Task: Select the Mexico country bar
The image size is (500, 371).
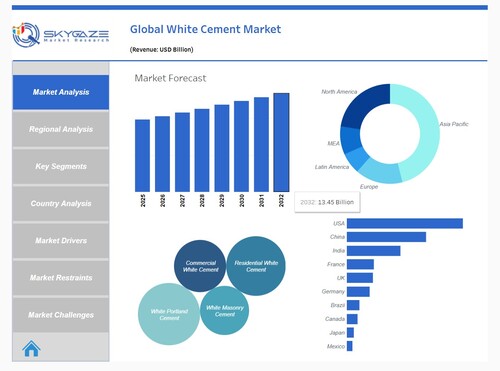Action: pyautogui.click(x=349, y=346)
